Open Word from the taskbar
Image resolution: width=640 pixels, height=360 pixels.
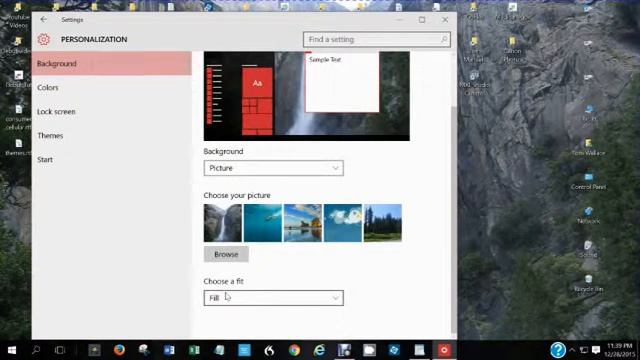tap(169, 350)
